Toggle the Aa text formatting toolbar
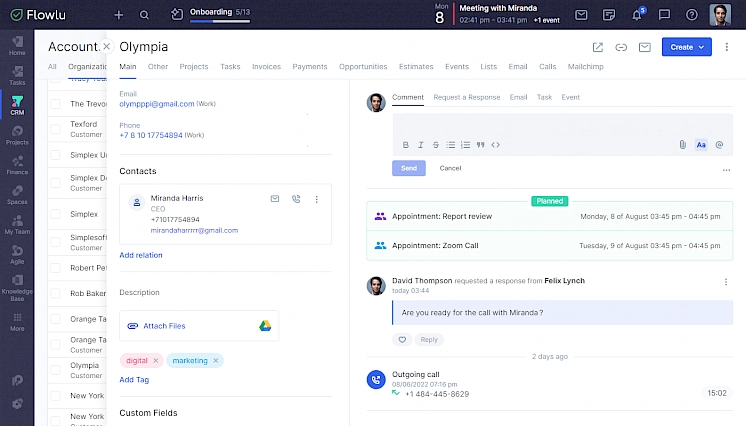This screenshot has width=746, height=426. 700,145
